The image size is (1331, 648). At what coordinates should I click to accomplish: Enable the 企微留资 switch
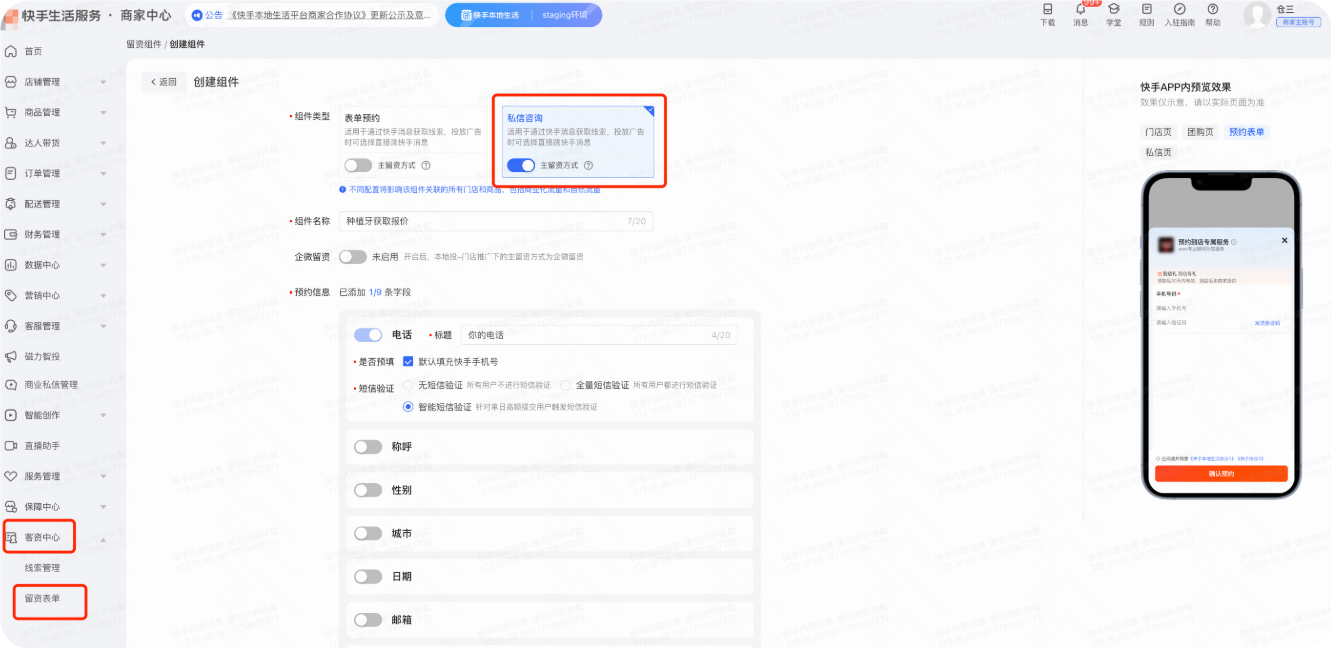click(x=353, y=257)
